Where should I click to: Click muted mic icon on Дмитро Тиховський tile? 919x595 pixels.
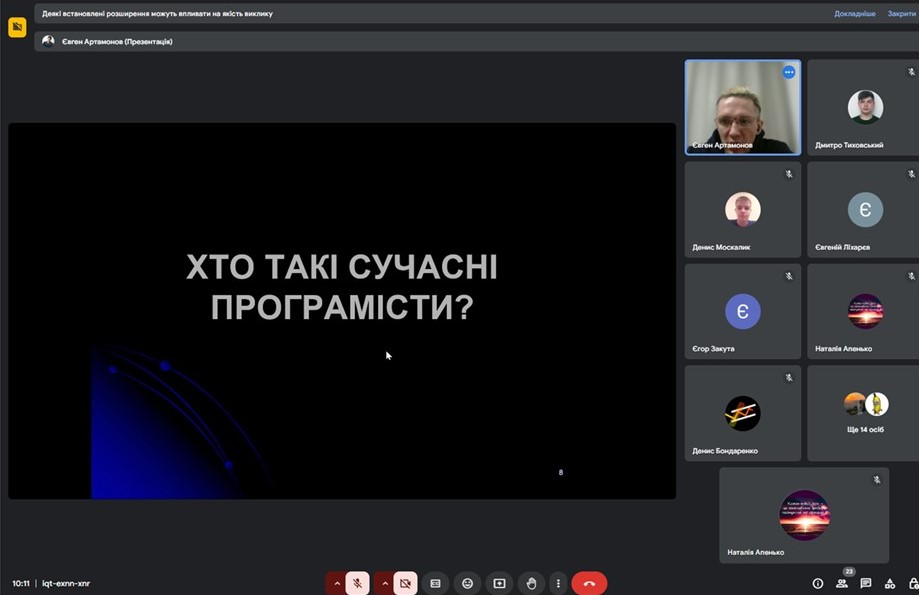(911, 72)
